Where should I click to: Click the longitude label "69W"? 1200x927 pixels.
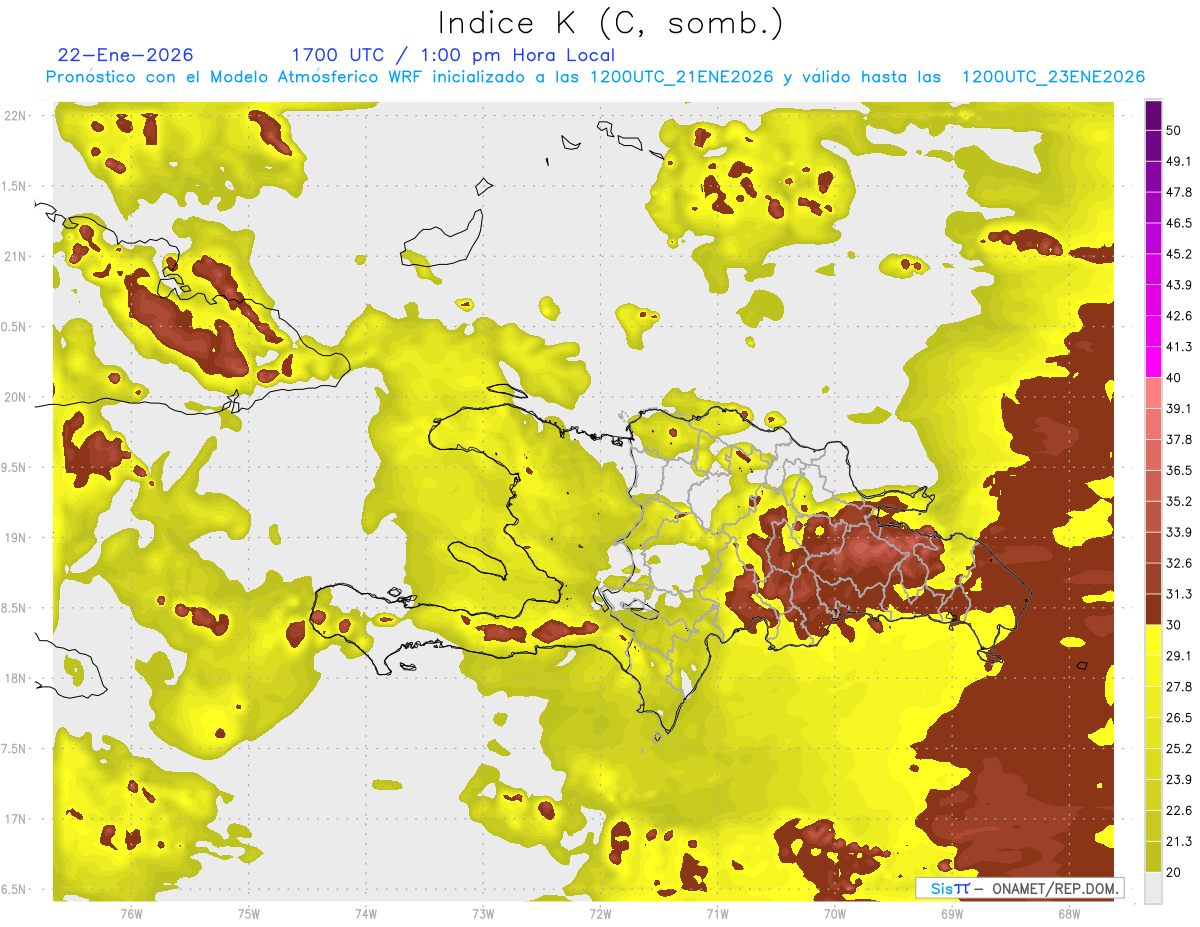coord(951,913)
